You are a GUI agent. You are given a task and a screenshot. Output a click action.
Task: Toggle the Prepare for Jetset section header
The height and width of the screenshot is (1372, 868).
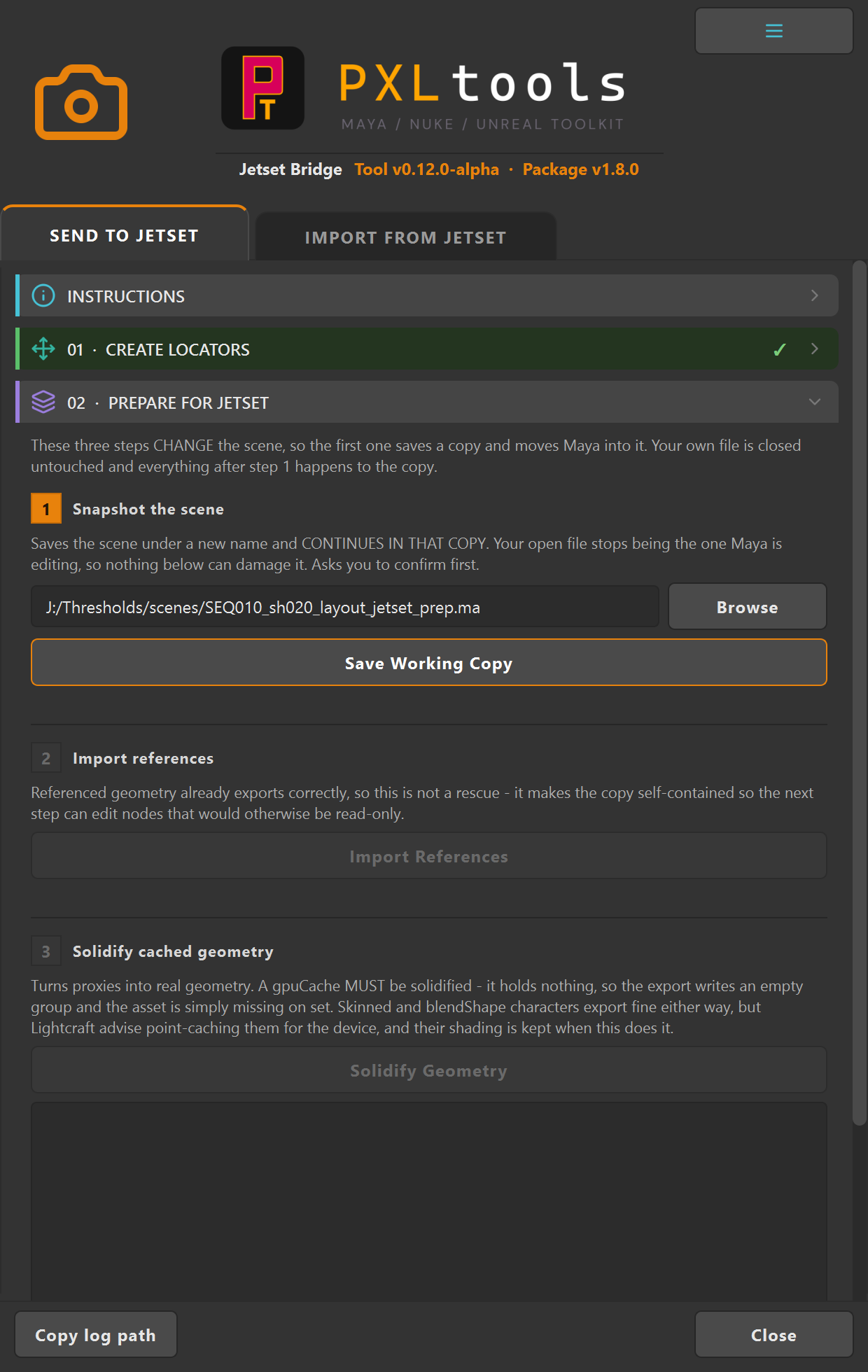(427, 402)
